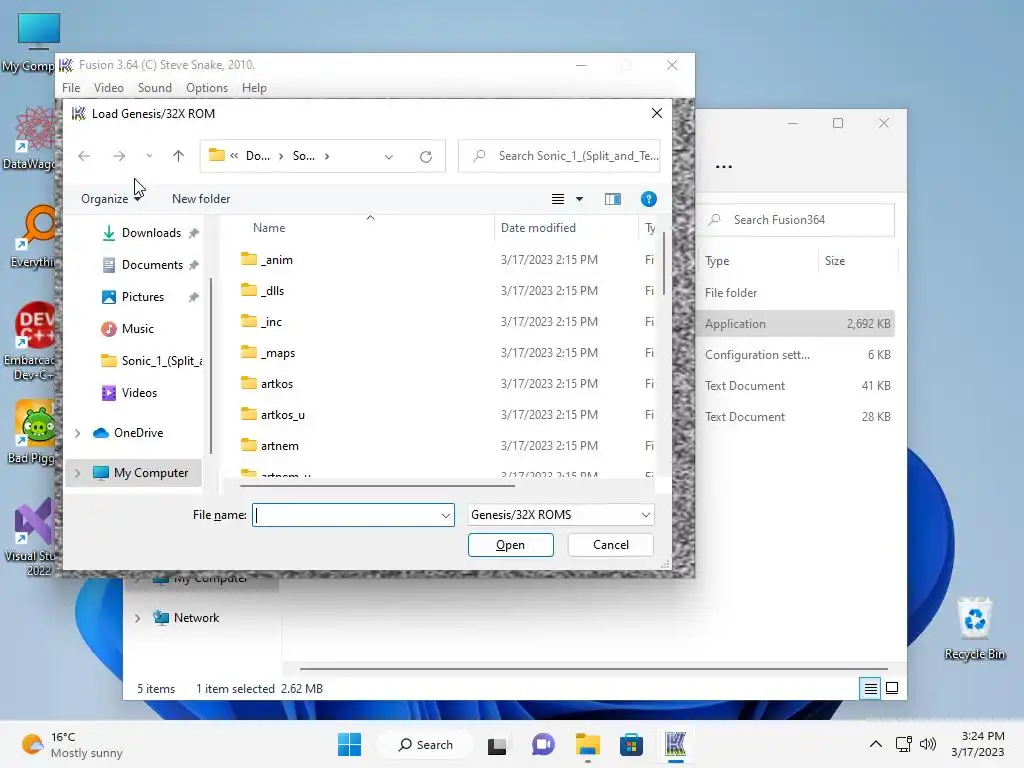This screenshot has height=768, width=1024.
Task: Select Documents in the navigation pane
Action: 152,265
